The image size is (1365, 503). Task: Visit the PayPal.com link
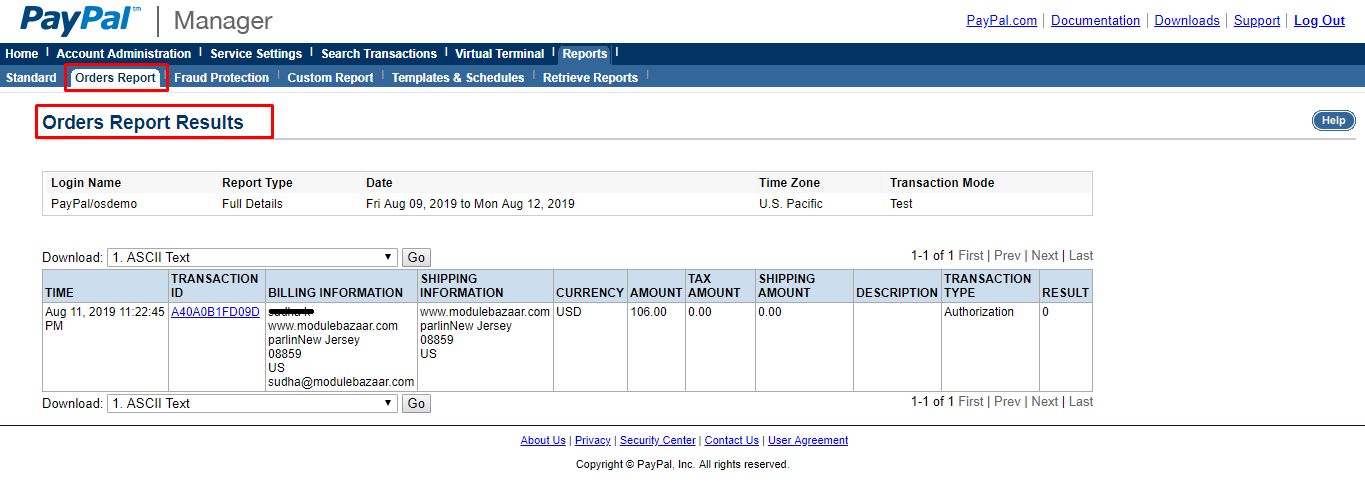tap(1002, 21)
